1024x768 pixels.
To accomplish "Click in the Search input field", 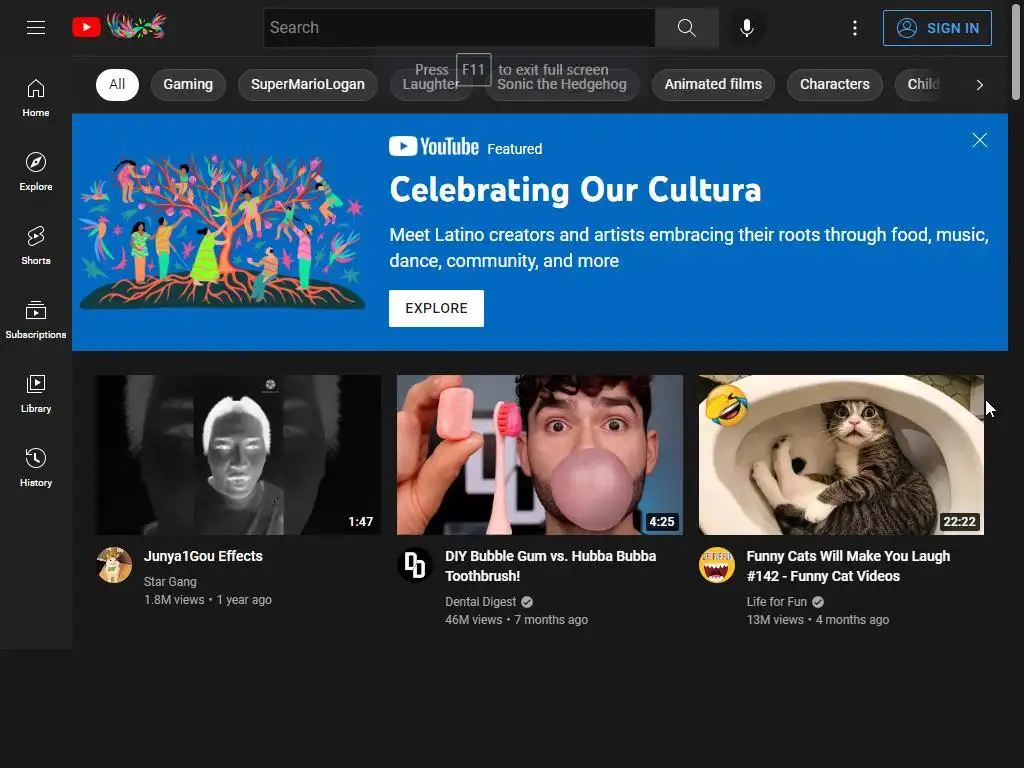I will point(459,27).
